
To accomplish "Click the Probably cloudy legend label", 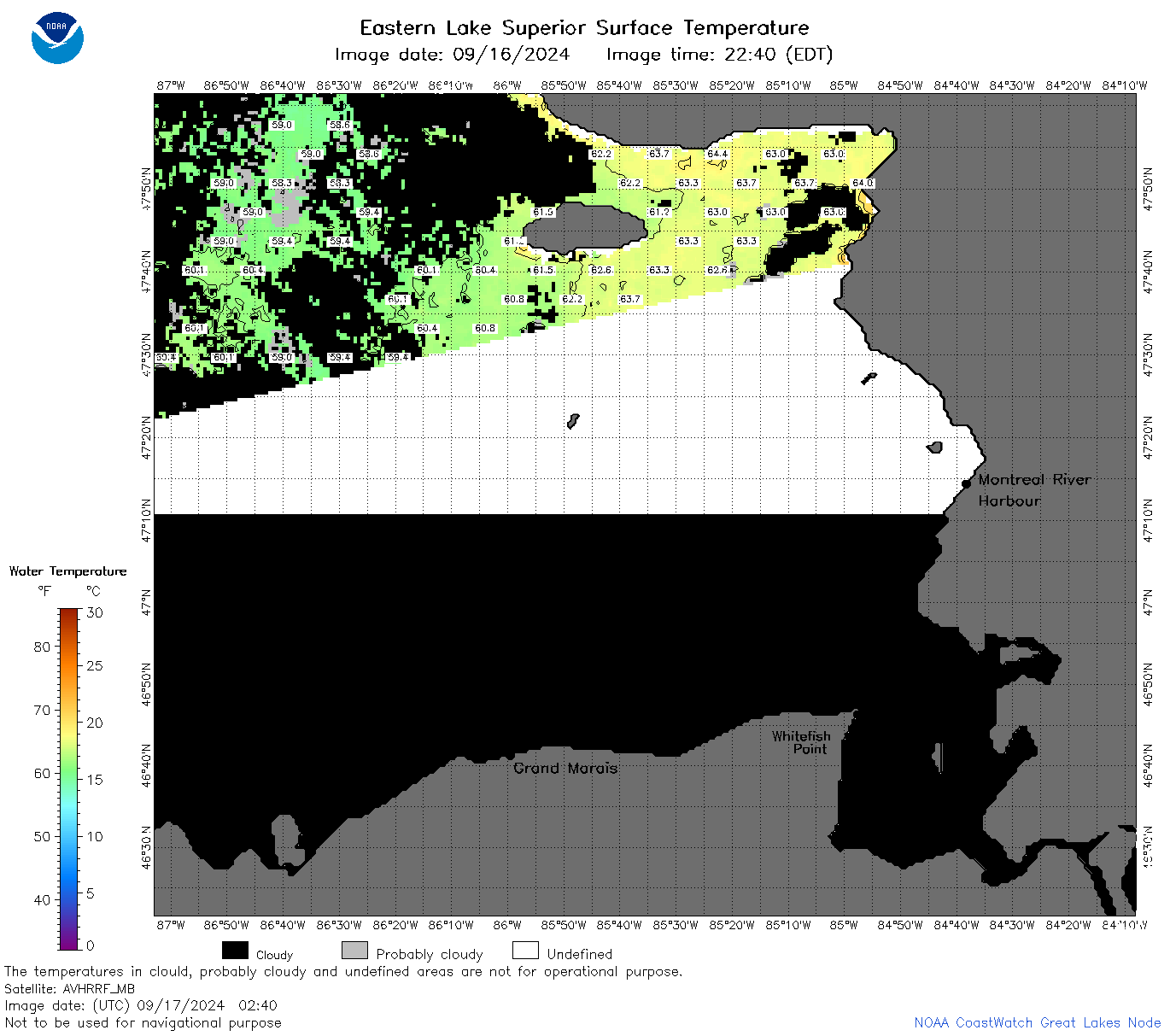I will tap(430, 954).
